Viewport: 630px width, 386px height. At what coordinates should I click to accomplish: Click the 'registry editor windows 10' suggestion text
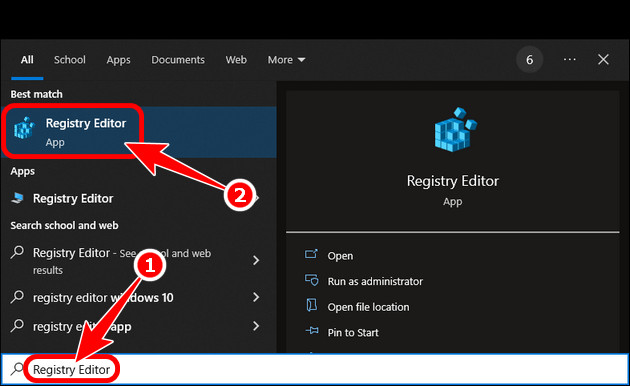coord(103,298)
